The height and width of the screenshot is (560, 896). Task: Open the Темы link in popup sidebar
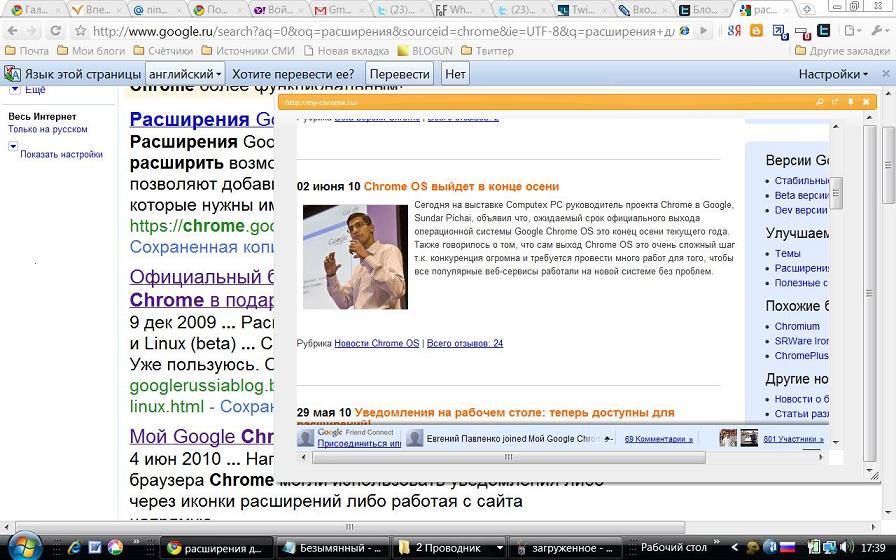pyautogui.click(x=787, y=253)
